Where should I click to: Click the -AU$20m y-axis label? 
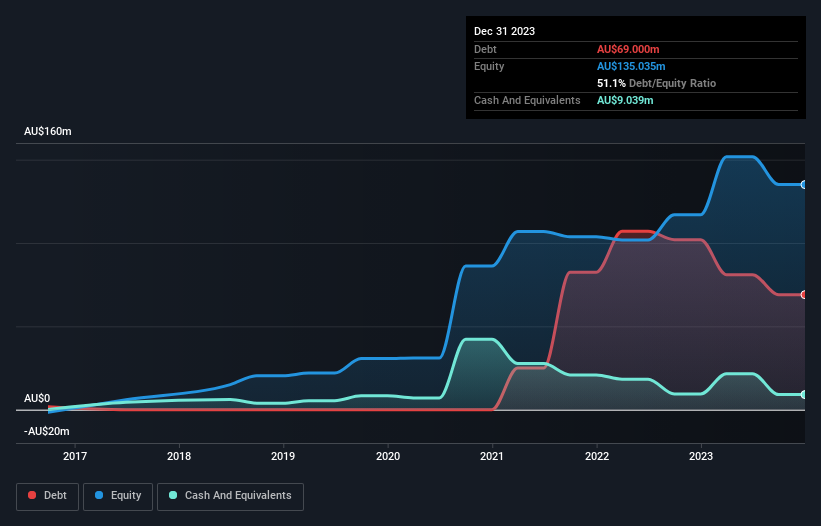(x=47, y=431)
